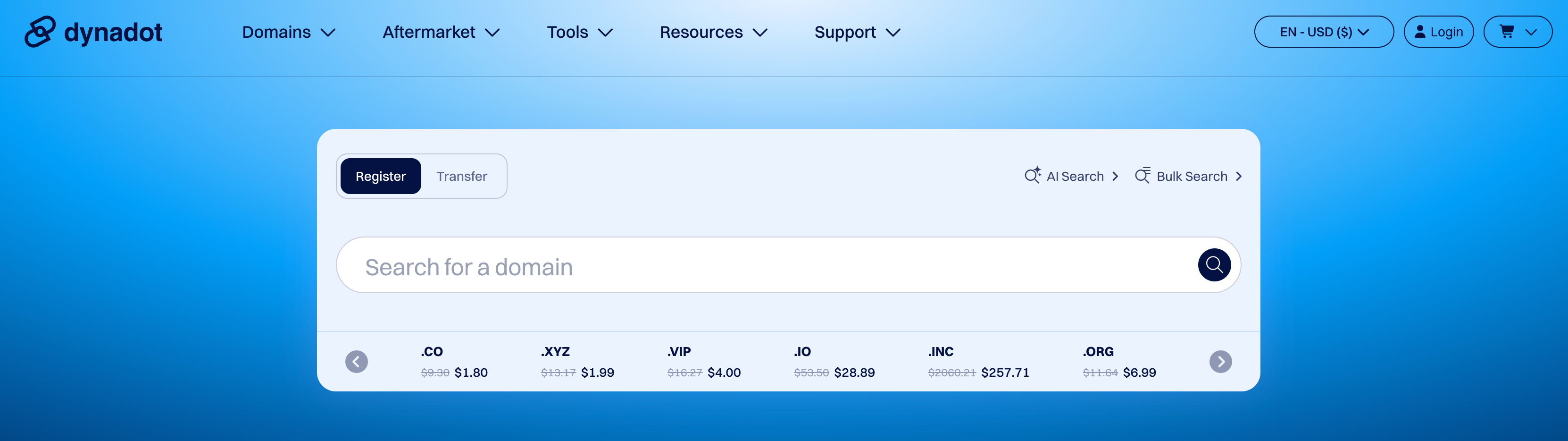Click the Login button

[1438, 32]
